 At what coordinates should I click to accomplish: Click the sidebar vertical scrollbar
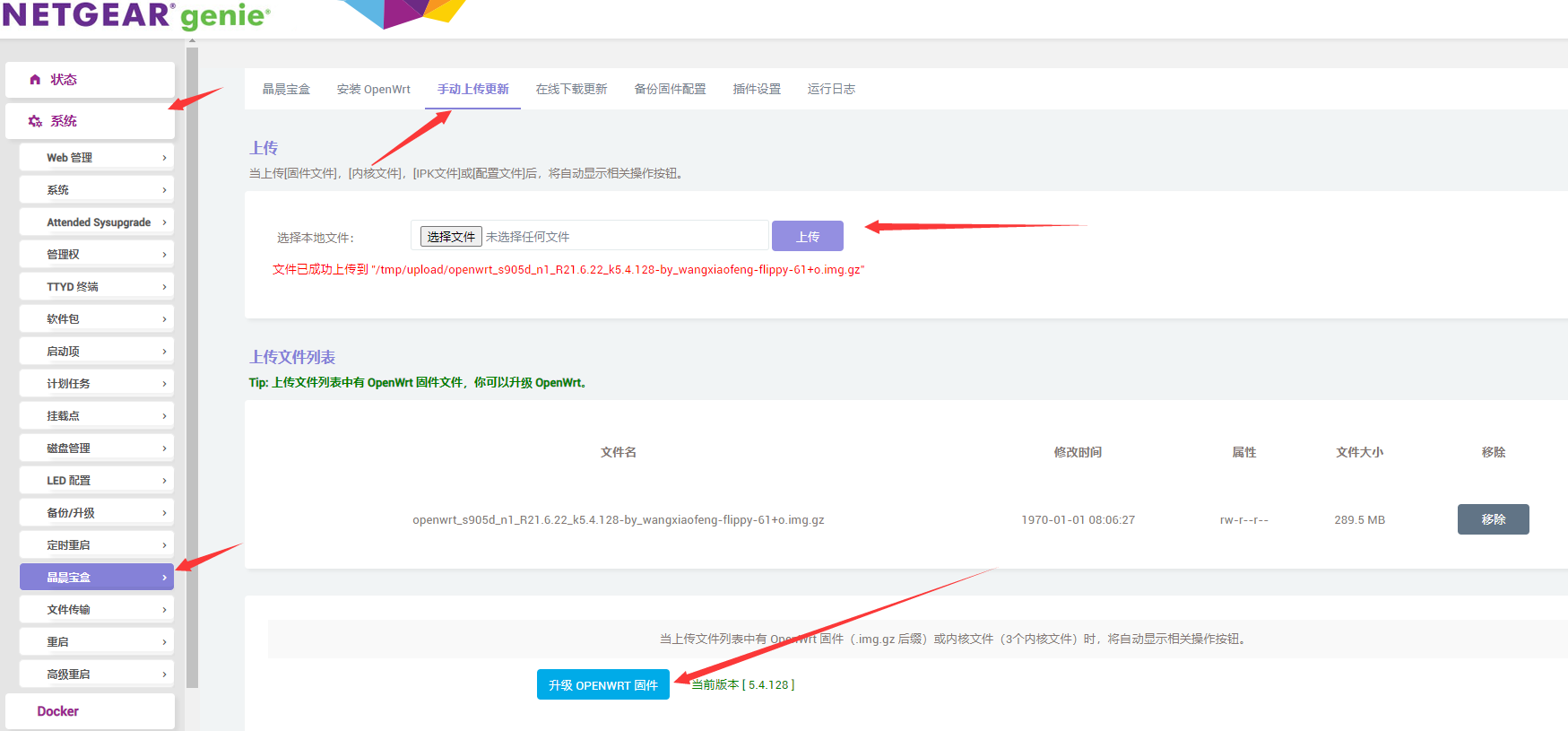(x=192, y=368)
